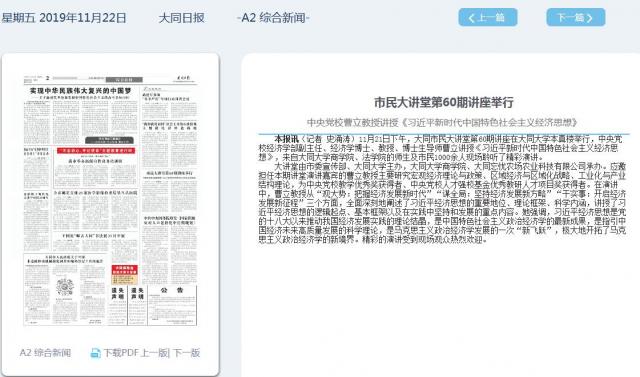Click the left chevron in 上一篇 button
Viewport: 640px width, 377px height.
click(x=471, y=18)
